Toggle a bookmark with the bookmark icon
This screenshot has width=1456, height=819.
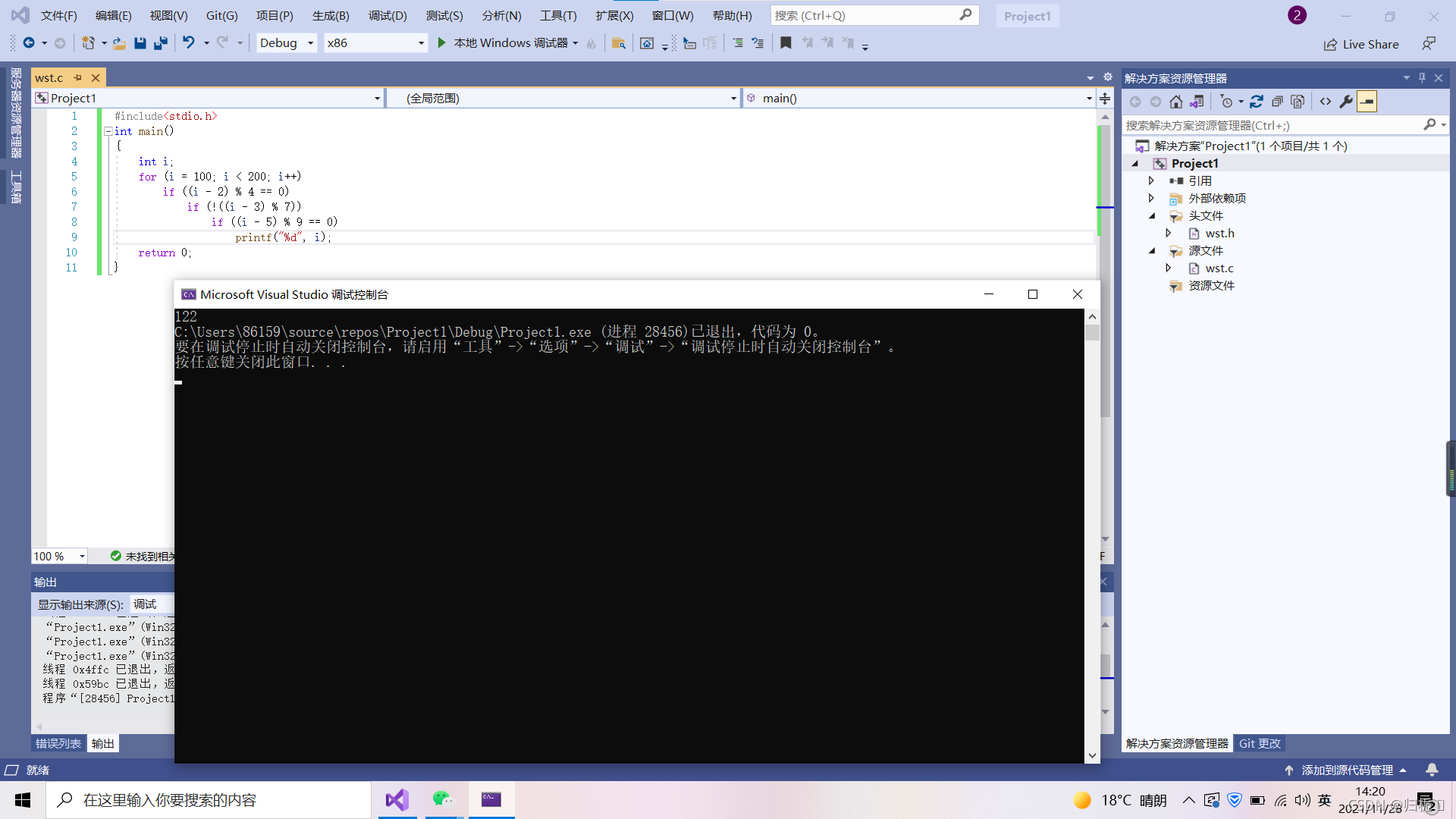[786, 43]
